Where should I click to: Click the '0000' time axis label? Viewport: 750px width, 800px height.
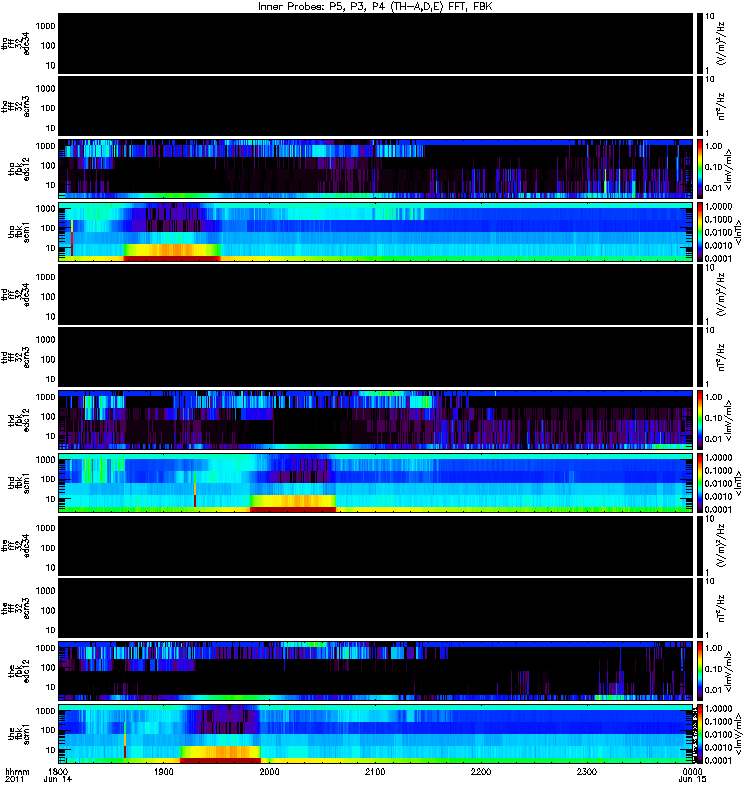pyautogui.click(x=692, y=772)
